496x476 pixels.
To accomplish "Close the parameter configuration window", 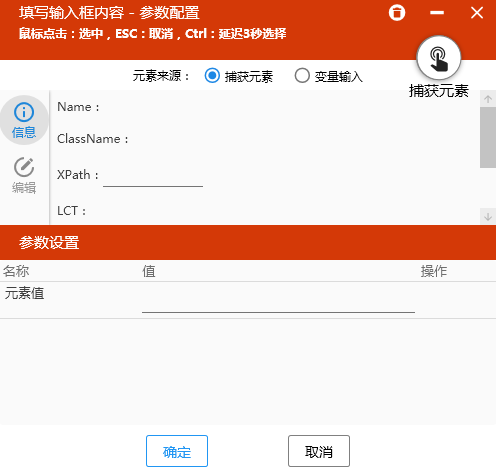I will (x=477, y=13).
